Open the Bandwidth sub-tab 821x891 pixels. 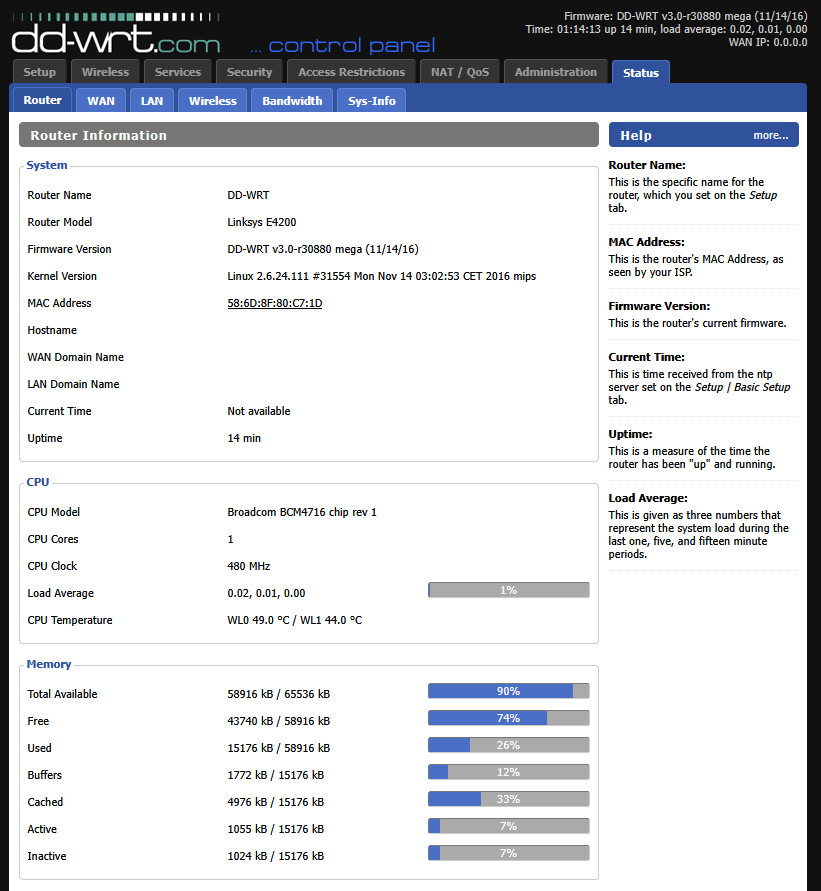pyautogui.click(x=292, y=101)
